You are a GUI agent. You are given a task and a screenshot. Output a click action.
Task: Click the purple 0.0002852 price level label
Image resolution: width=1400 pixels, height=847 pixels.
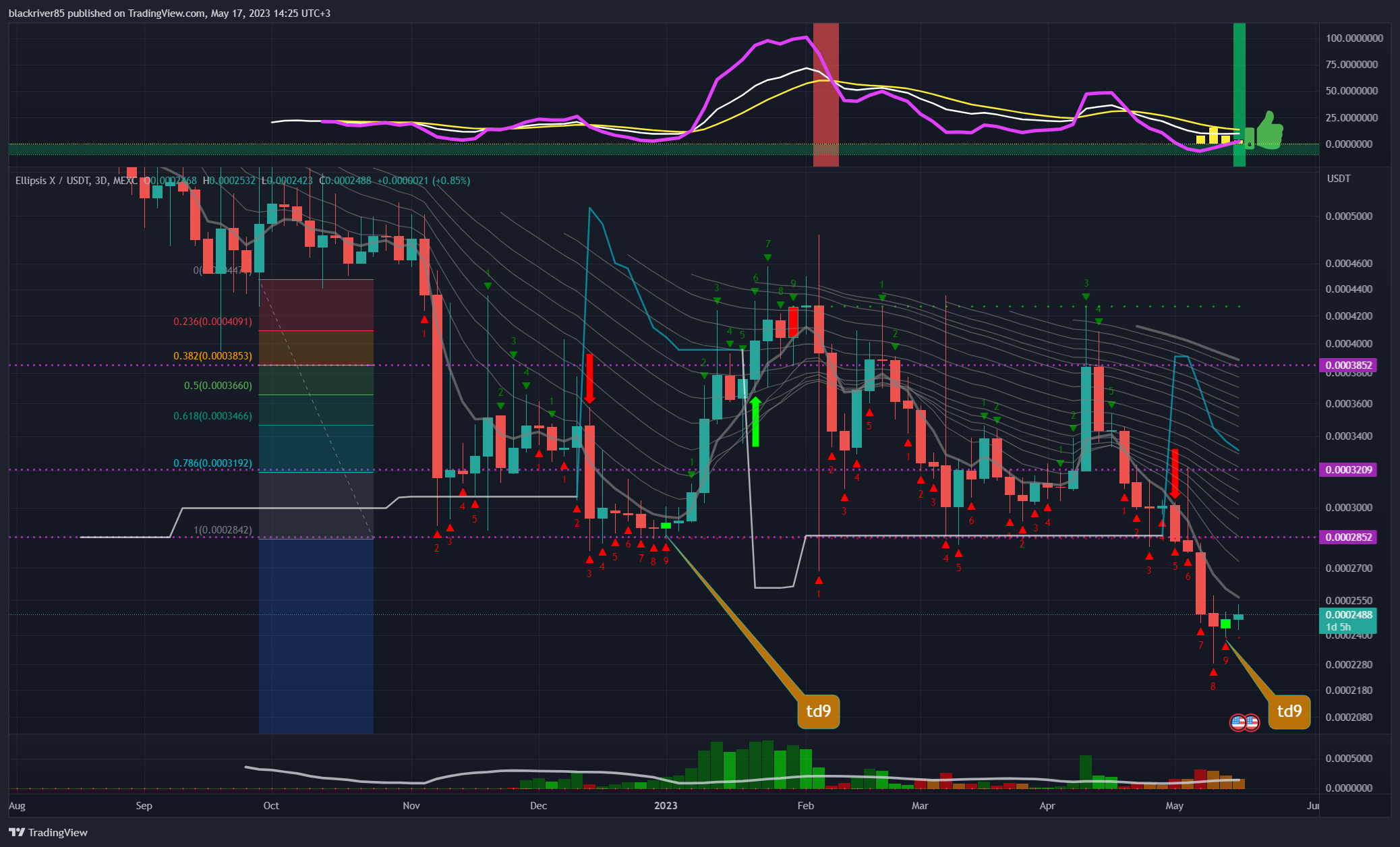(x=1347, y=537)
